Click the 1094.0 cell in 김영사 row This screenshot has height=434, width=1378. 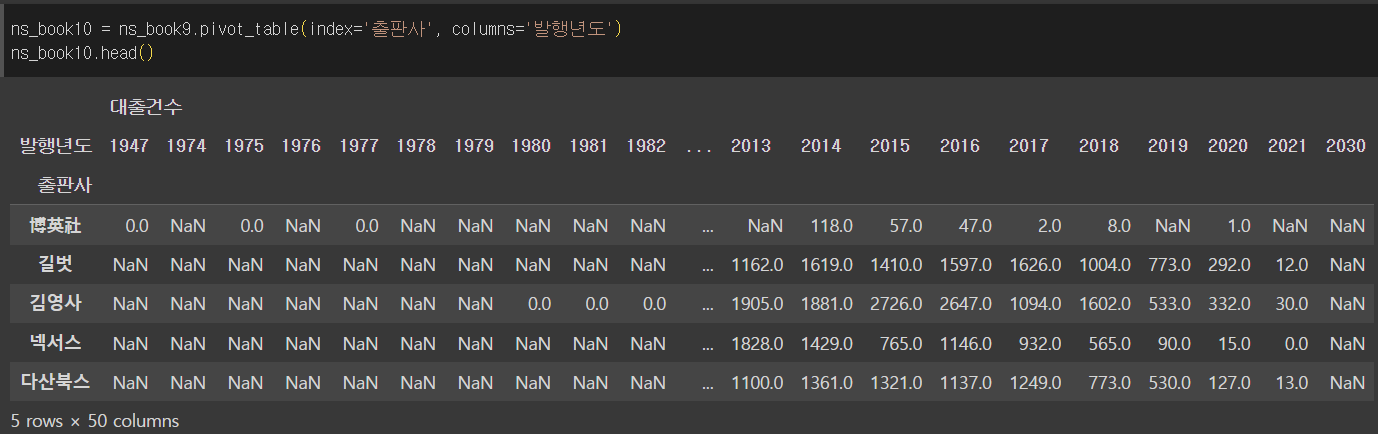point(1035,304)
